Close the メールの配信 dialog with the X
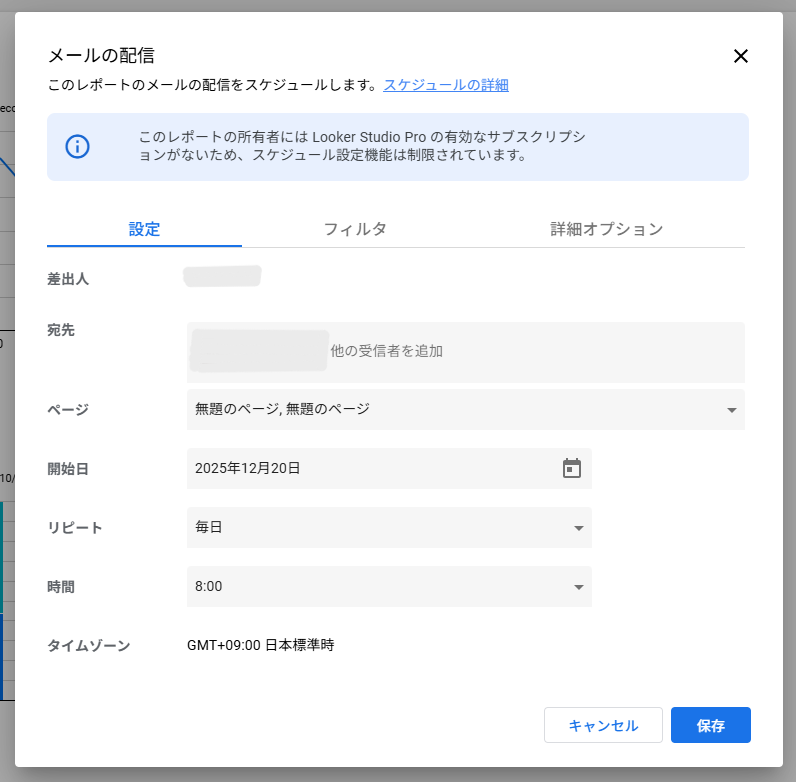Image resolution: width=796 pixels, height=782 pixels. click(x=740, y=56)
